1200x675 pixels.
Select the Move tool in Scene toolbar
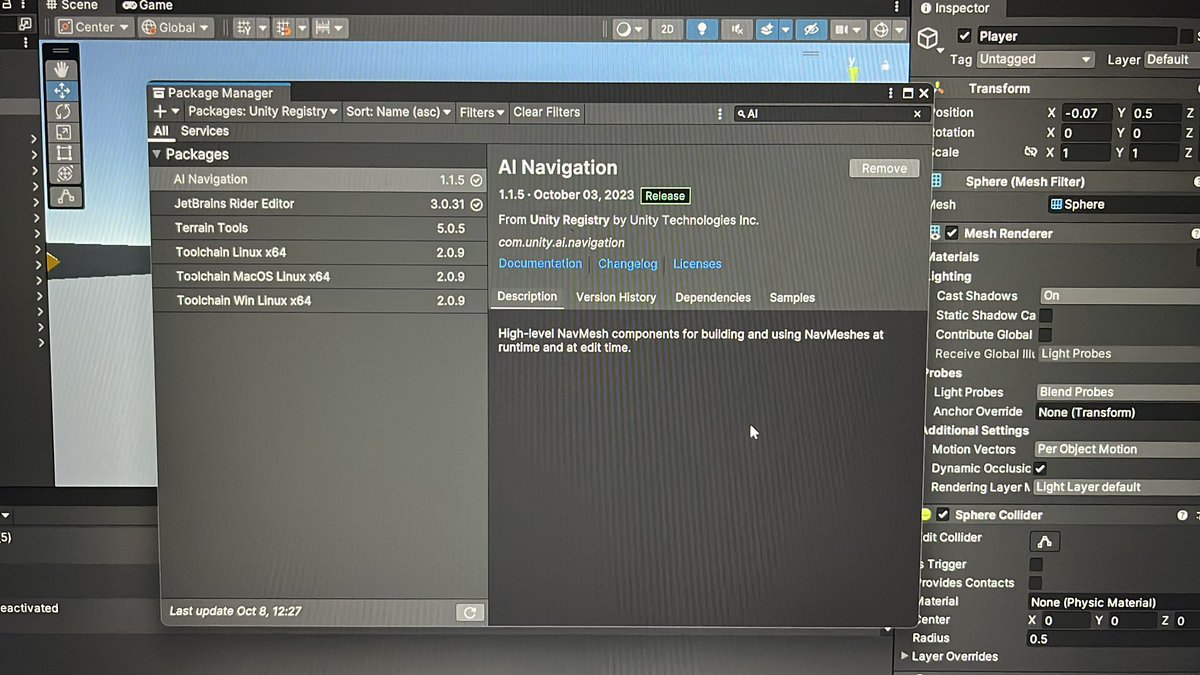(x=63, y=90)
